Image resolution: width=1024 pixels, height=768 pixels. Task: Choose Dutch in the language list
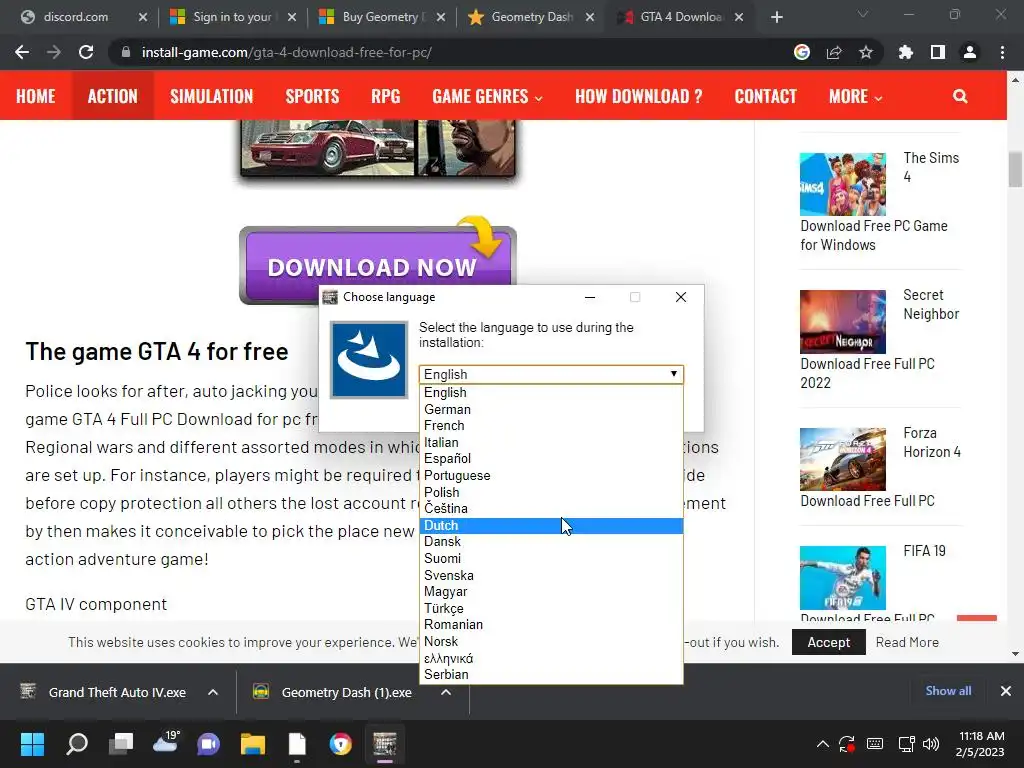coord(551,526)
